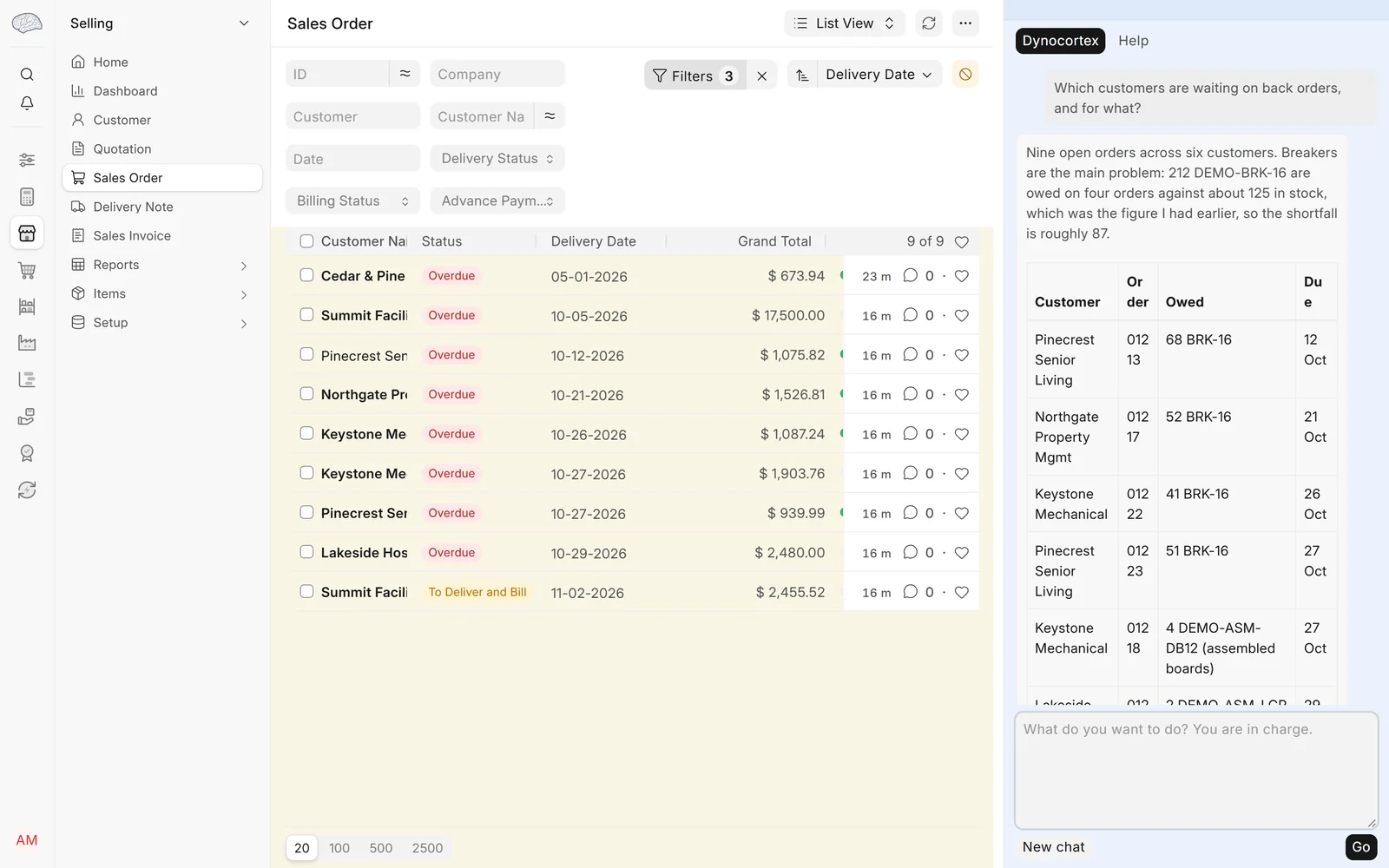This screenshot has height=868, width=1389.
Task: Like the Cedar & Pine order heart
Action: point(961,276)
